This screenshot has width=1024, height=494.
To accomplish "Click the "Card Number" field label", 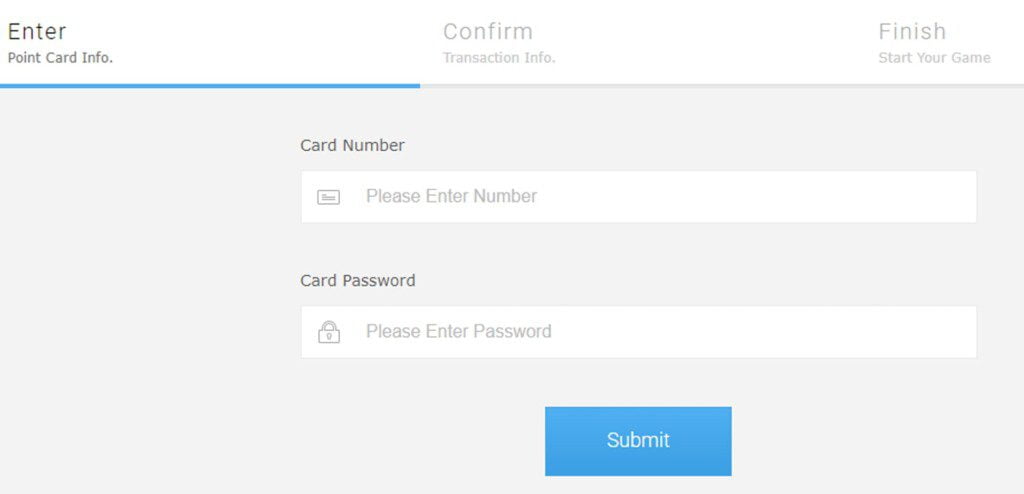I will click(x=352, y=145).
